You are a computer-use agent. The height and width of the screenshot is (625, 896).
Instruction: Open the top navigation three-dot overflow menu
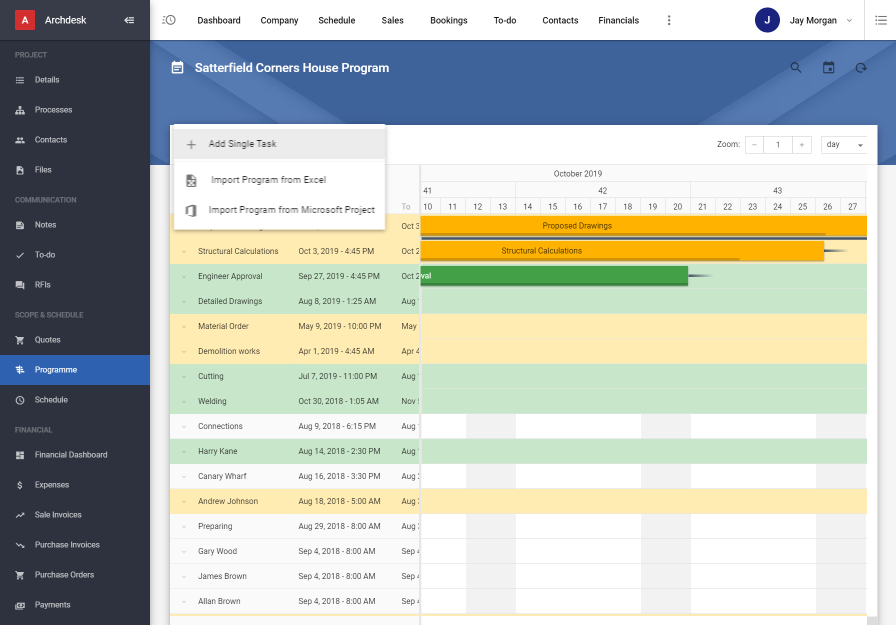click(669, 20)
